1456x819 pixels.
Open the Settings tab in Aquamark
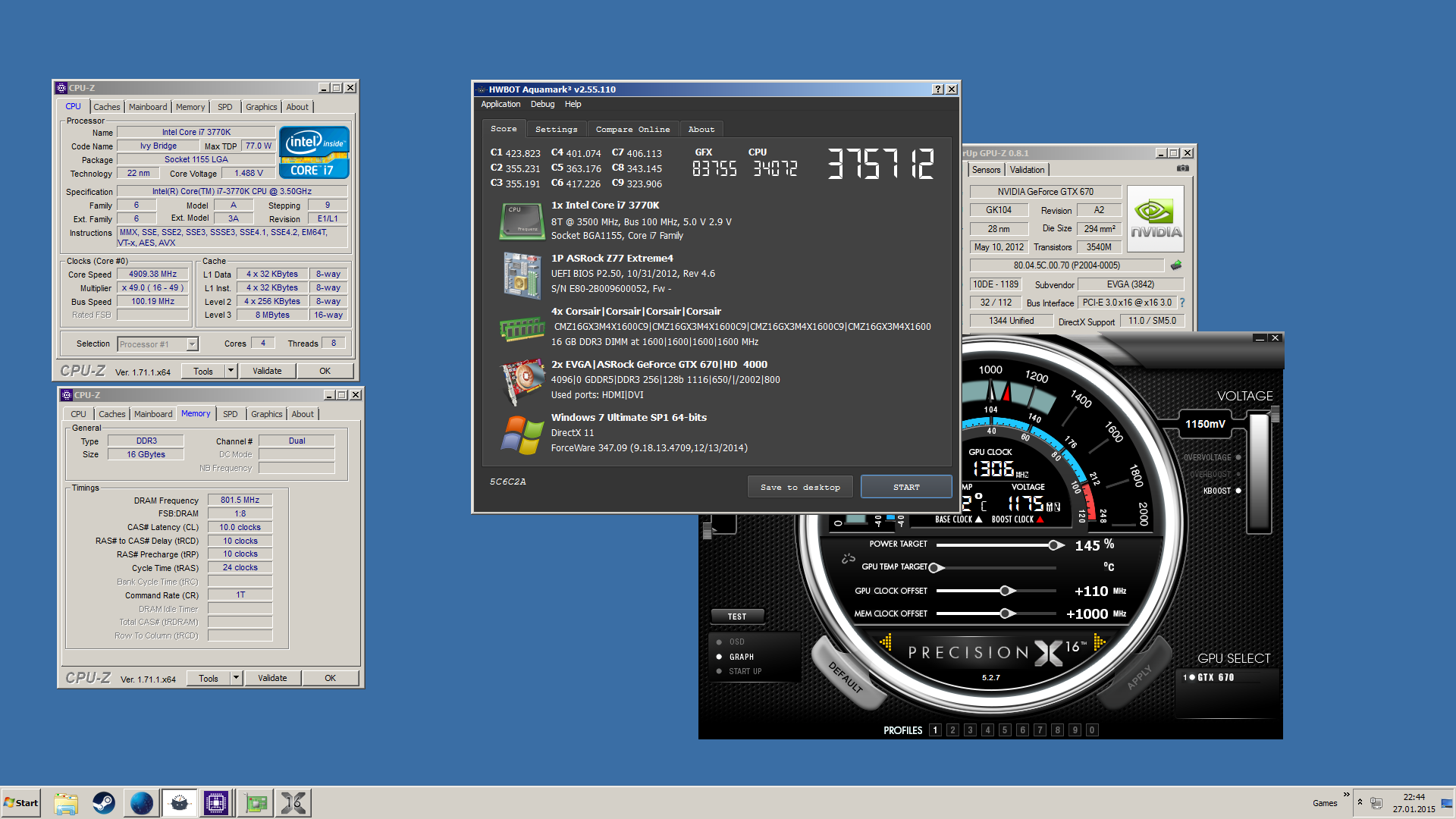point(556,130)
